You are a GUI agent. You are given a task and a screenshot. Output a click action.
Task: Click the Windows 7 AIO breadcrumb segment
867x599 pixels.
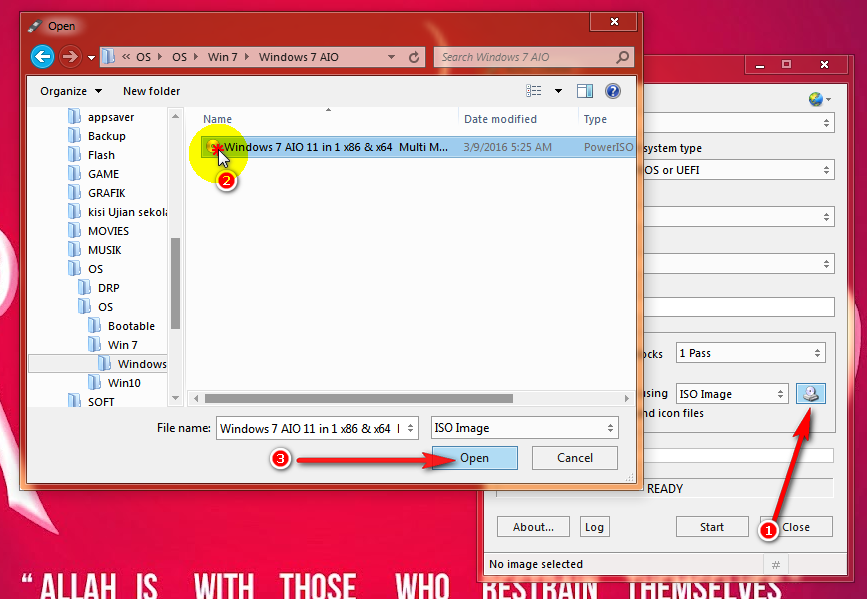pyautogui.click(x=299, y=57)
